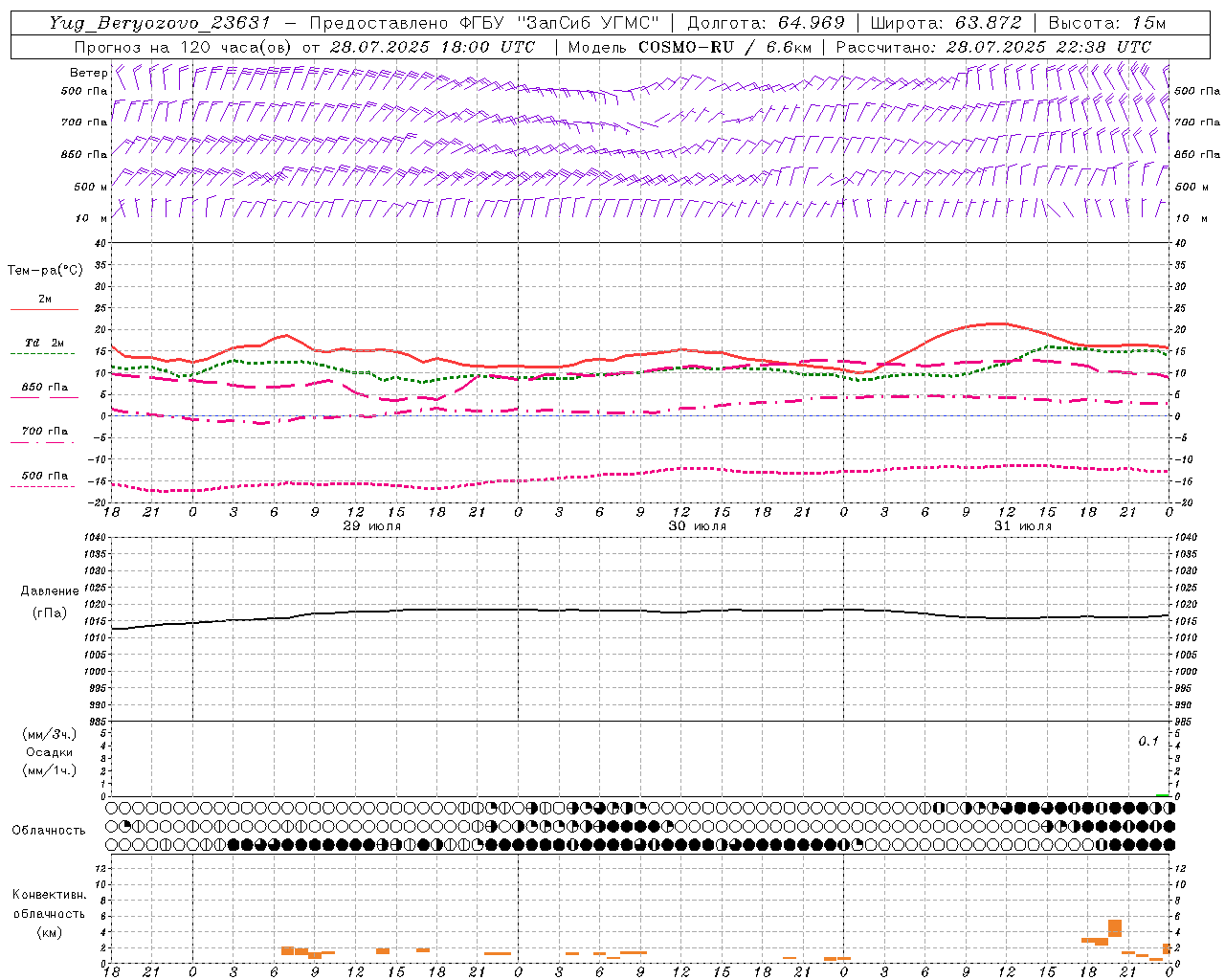This screenshot has width=1225, height=980.
Task: Click the (гПа) pressure unit label
Action: click(x=50, y=612)
